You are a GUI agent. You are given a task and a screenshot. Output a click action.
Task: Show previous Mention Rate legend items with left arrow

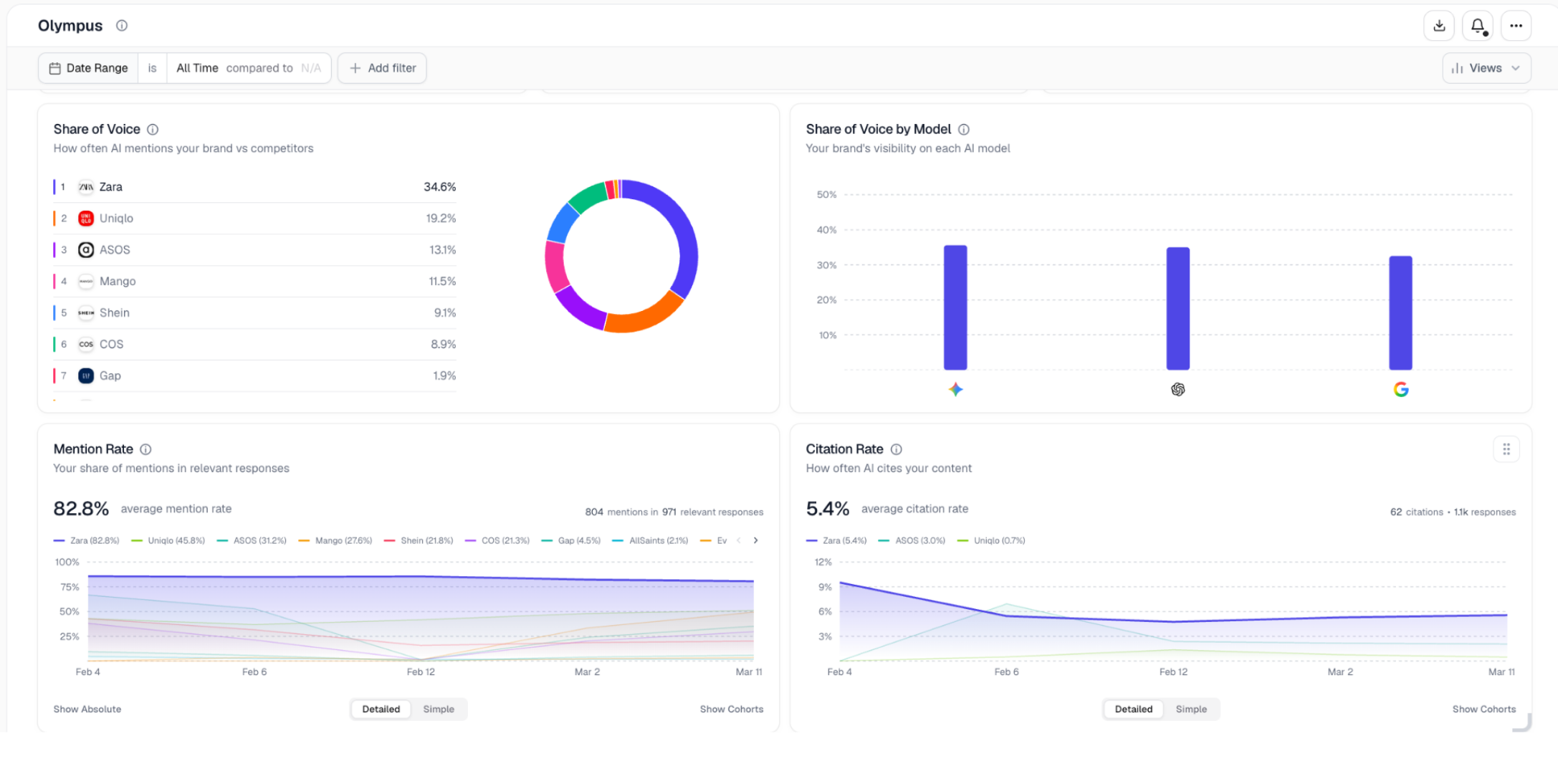(x=739, y=540)
